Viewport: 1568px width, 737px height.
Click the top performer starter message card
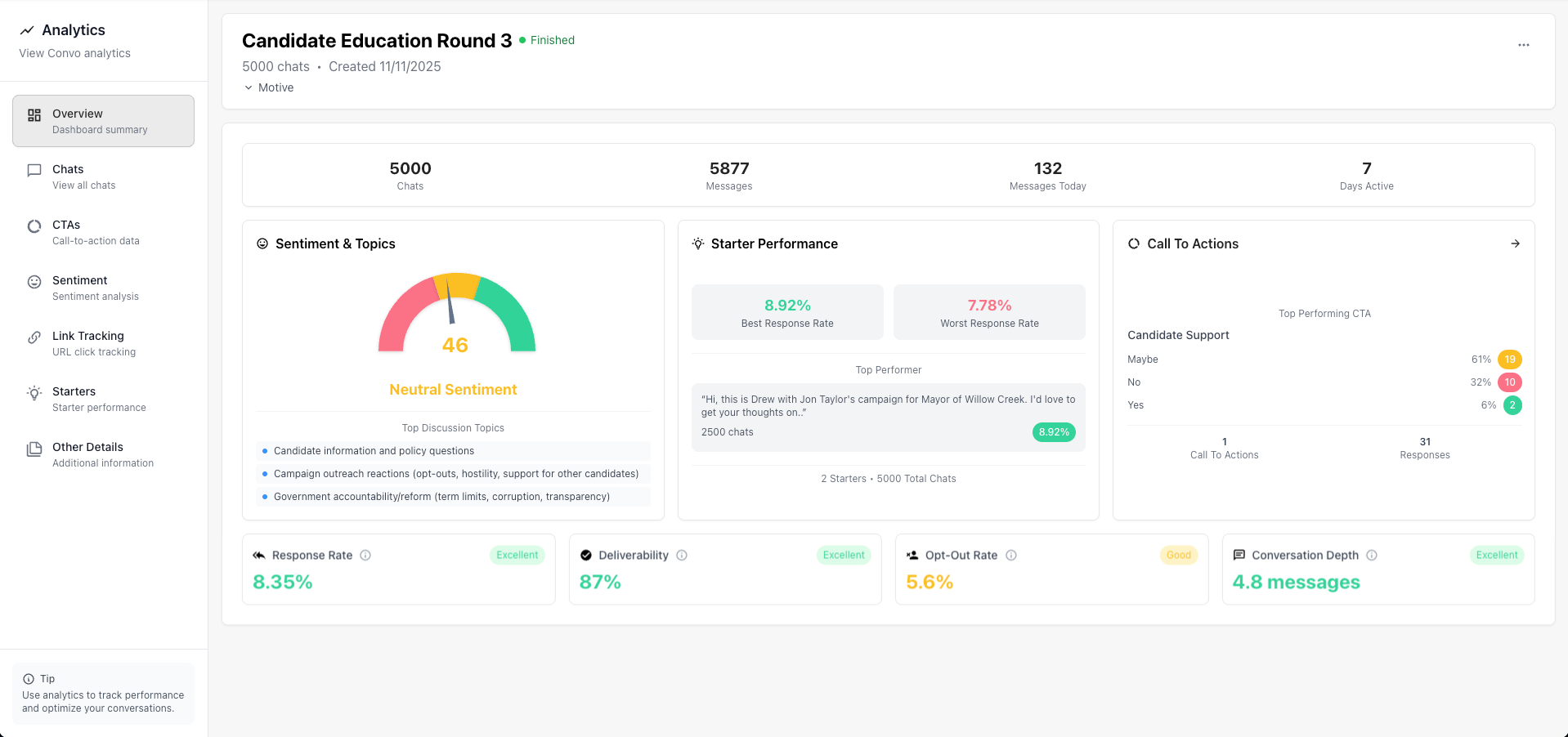coord(888,417)
